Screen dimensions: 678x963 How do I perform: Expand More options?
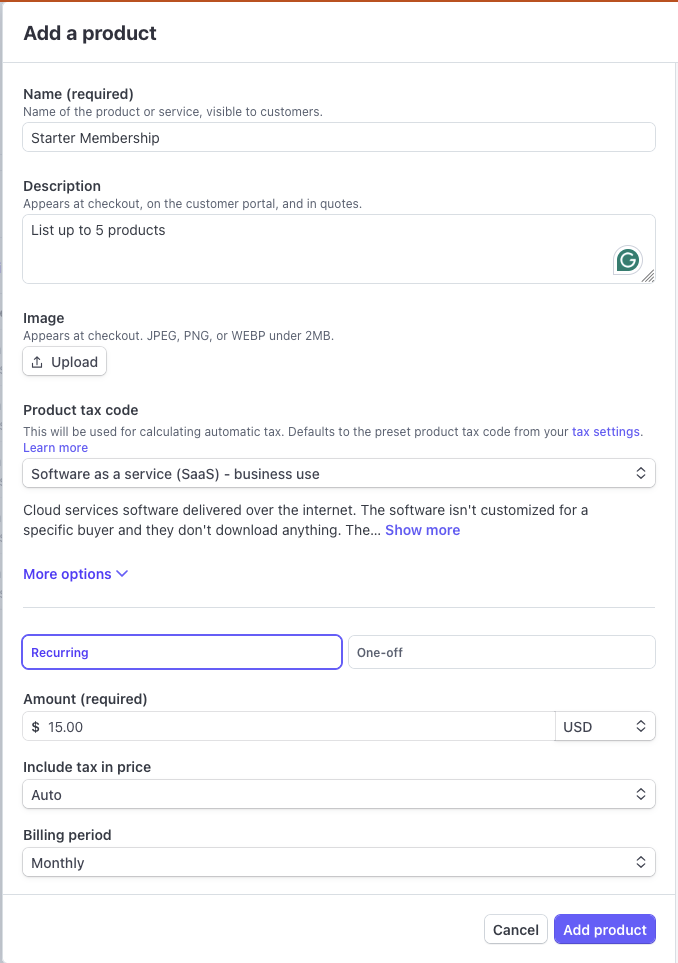68,574
